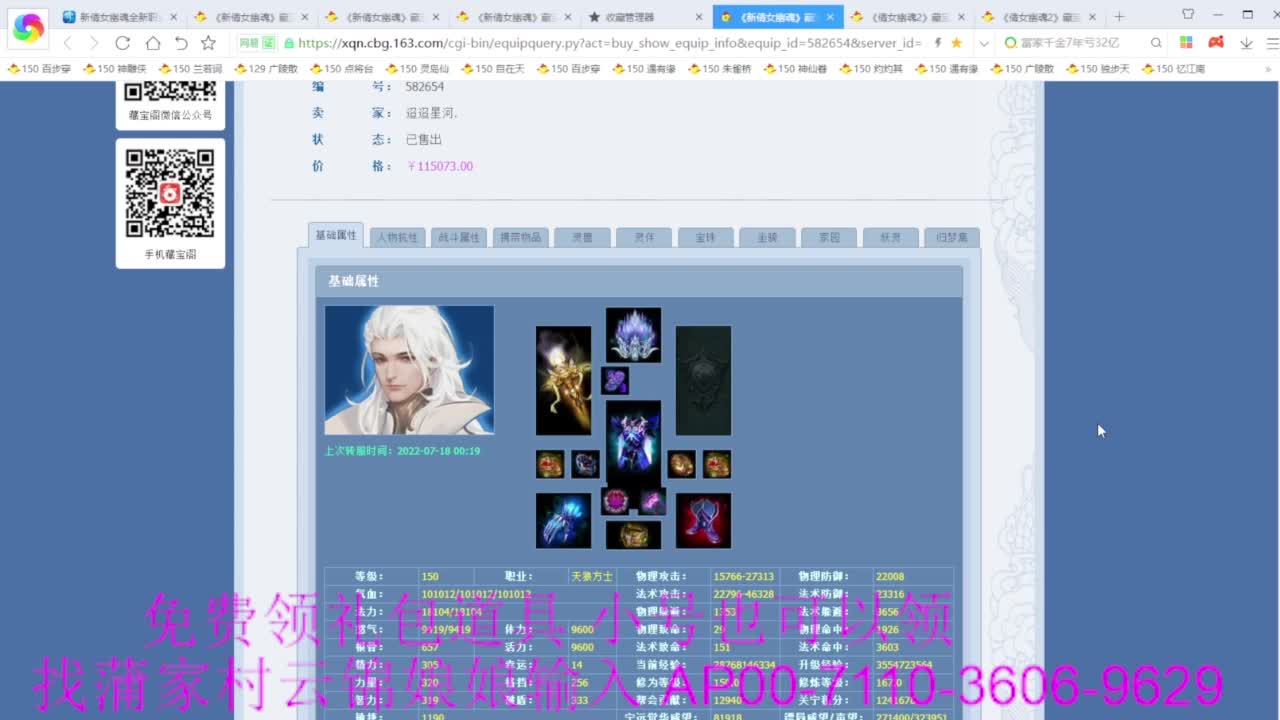Screen dimensions: 1280x720
Task: Expand the 归梦集 section tab
Action: pos(950,237)
